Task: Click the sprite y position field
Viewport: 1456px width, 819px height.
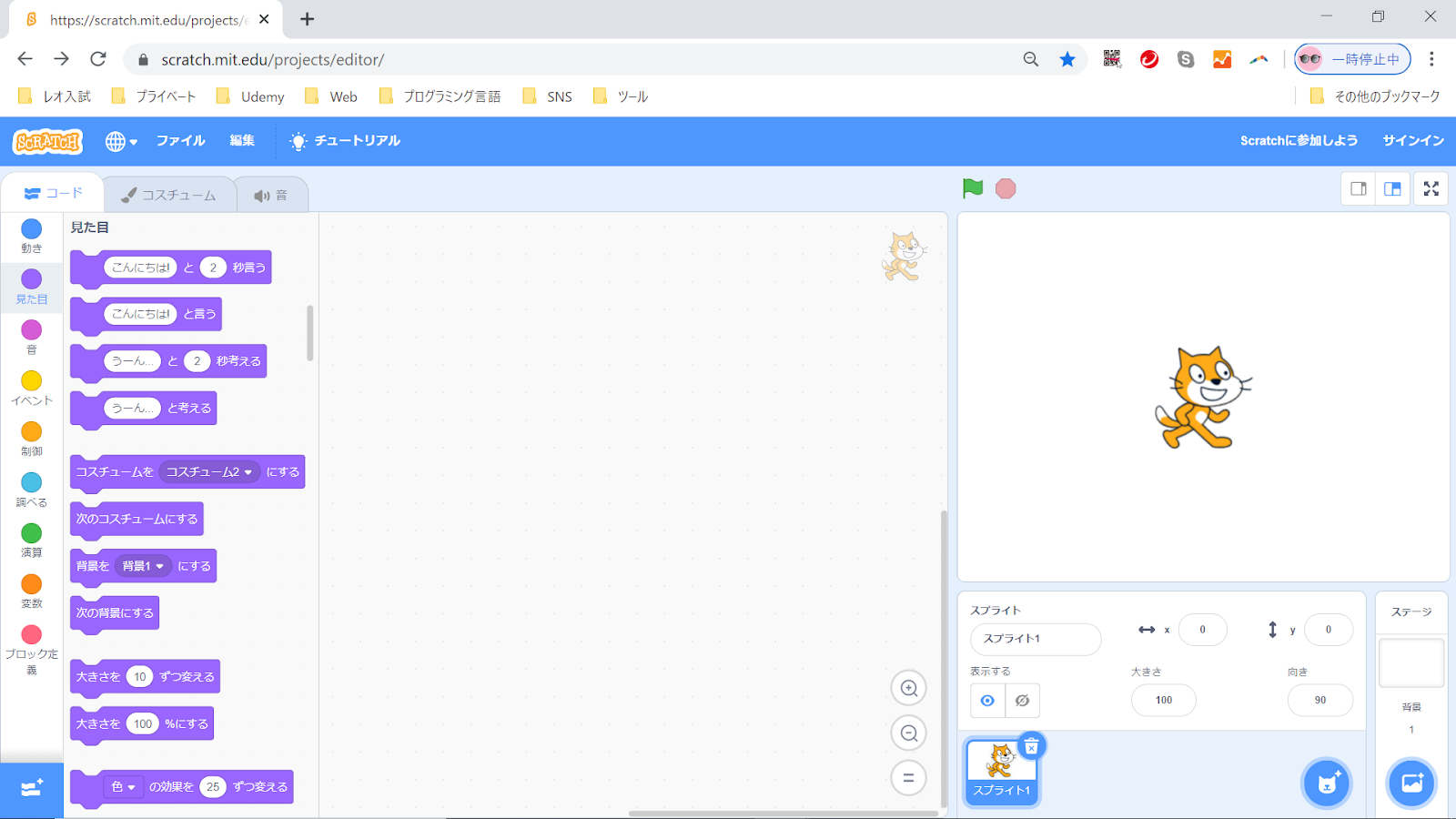Action: pyautogui.click(x=1328, y=630)
